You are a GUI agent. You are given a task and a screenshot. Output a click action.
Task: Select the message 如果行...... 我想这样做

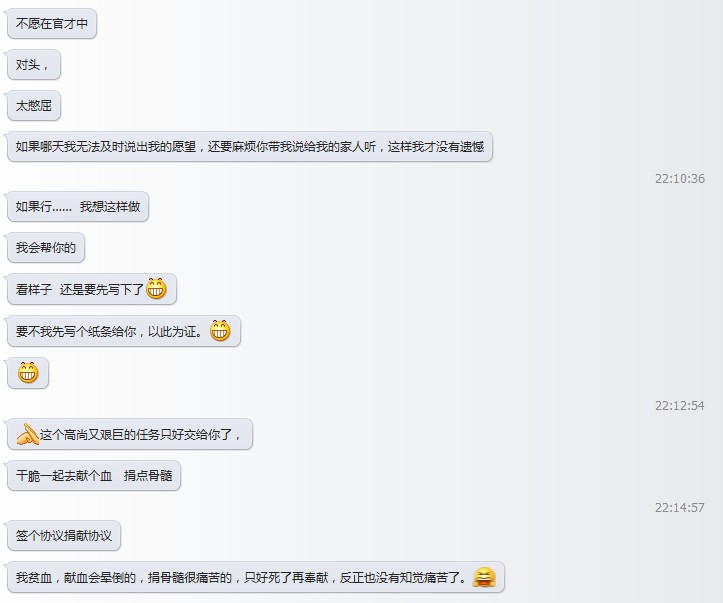pos(78,207)
